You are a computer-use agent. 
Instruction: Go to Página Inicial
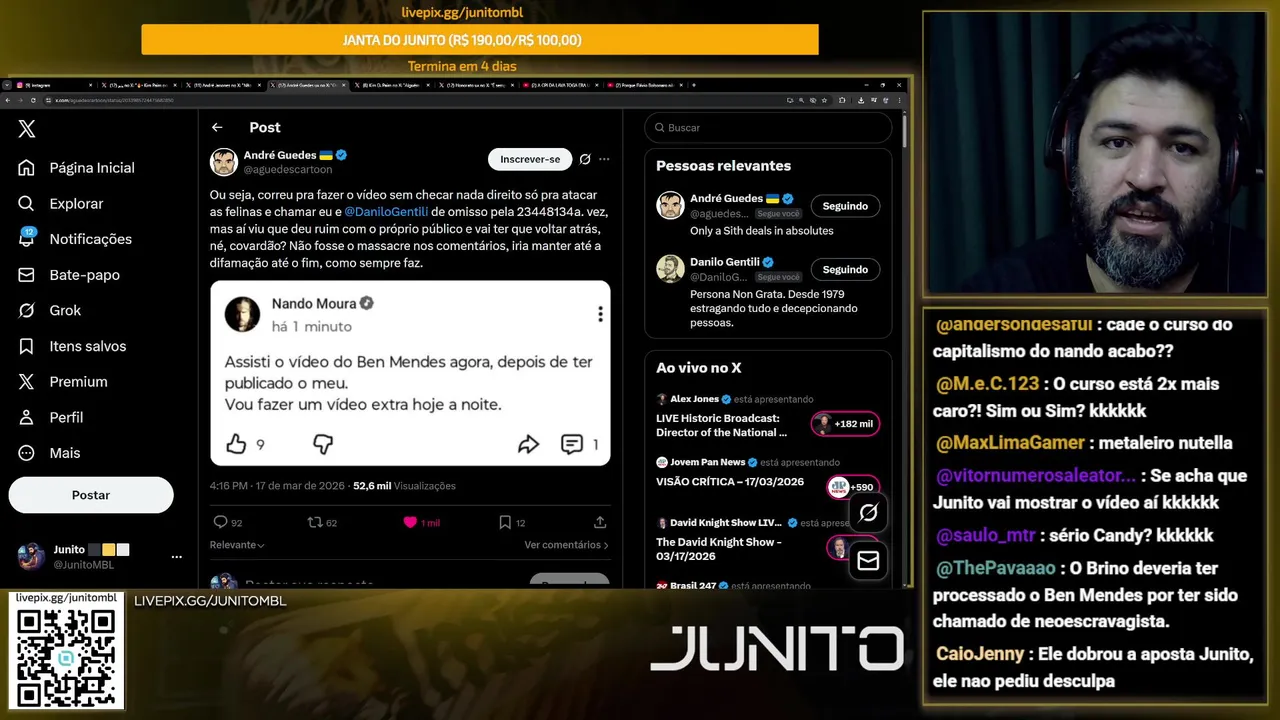pyautogui.click(x=76, y=168)
